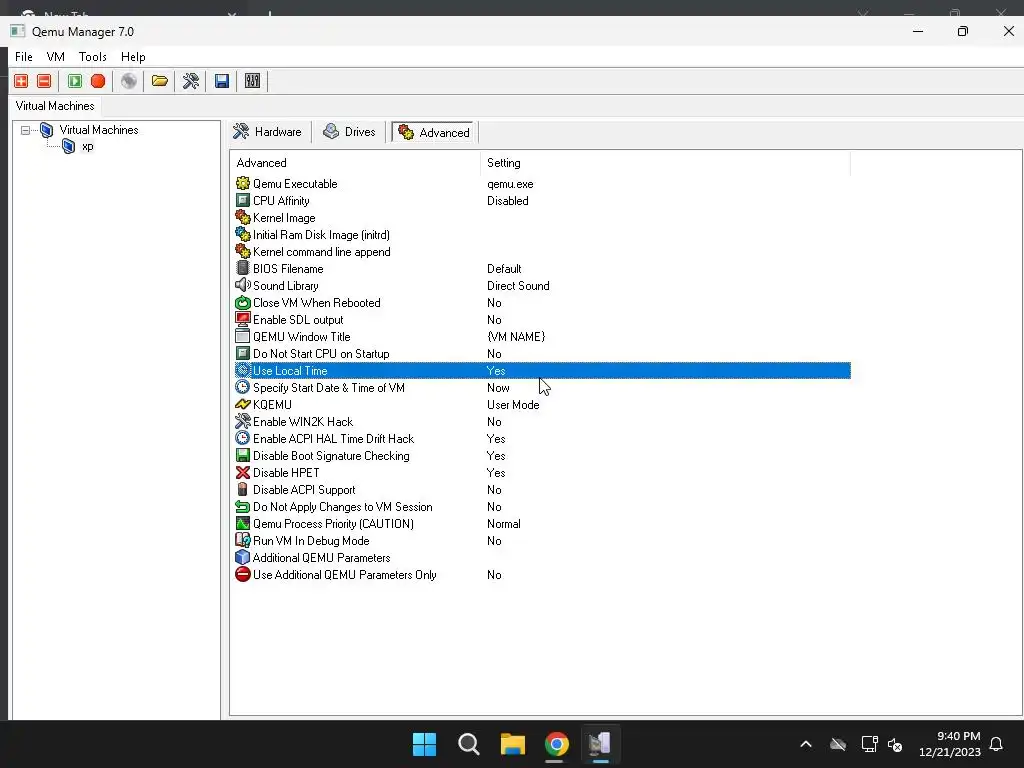Screen dimensions: 1024x768
Task: Select the Enable WIN2K Hack row
Action: point(543,421)
